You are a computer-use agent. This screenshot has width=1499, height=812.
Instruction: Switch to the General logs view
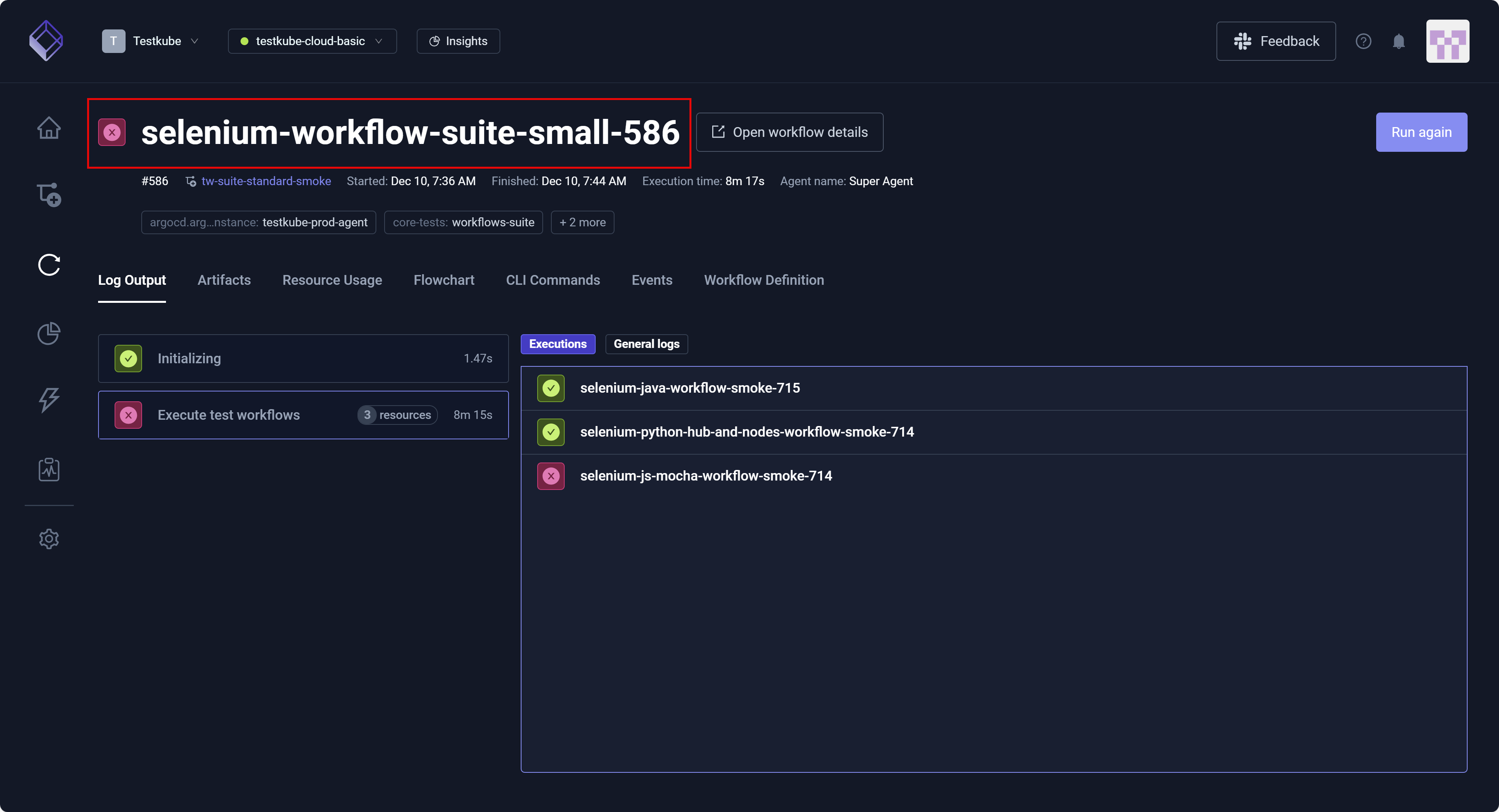coord(646,344)
